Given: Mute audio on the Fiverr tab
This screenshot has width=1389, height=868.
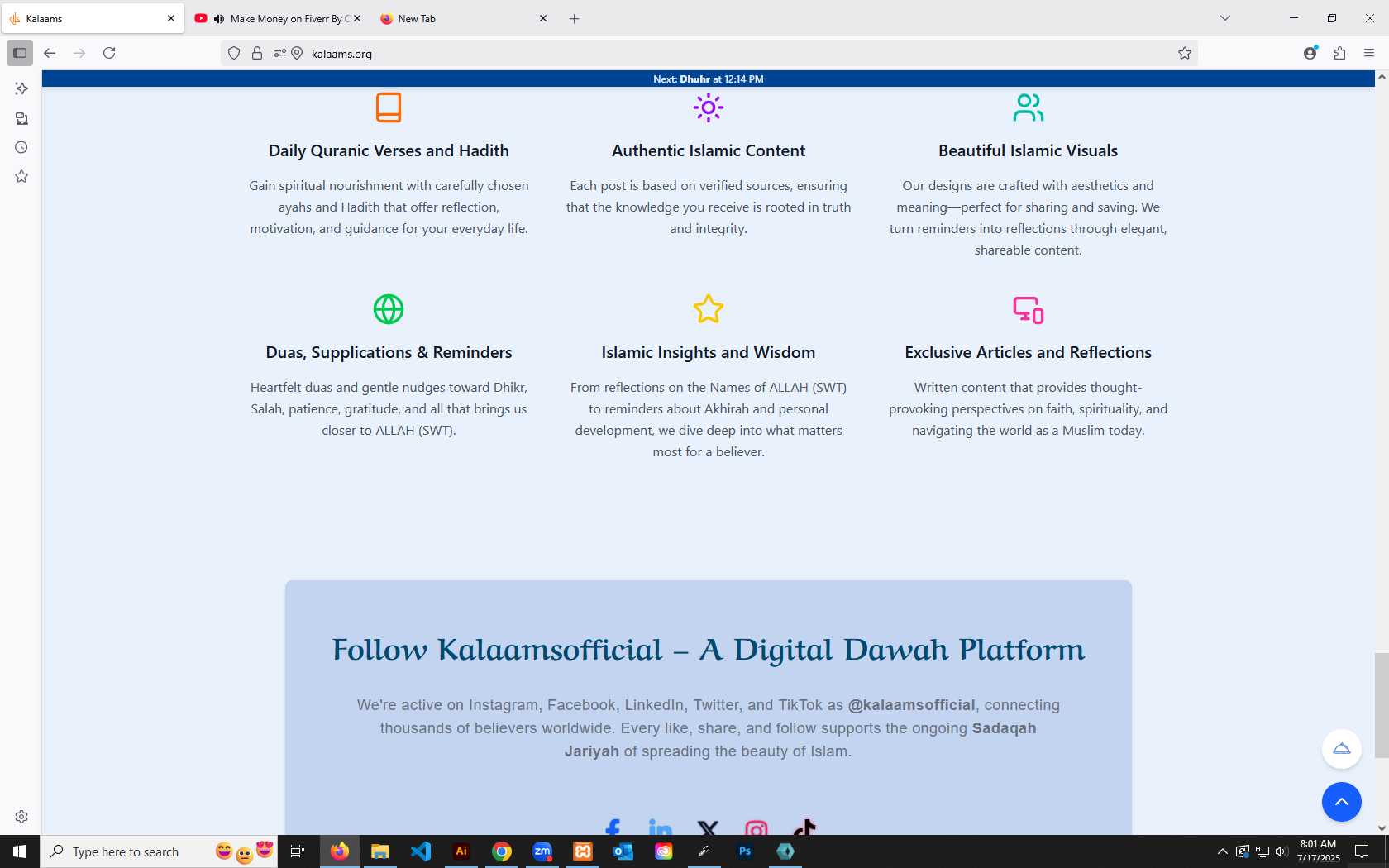Looking at the screenshot, I should click(x=219, y=18).
